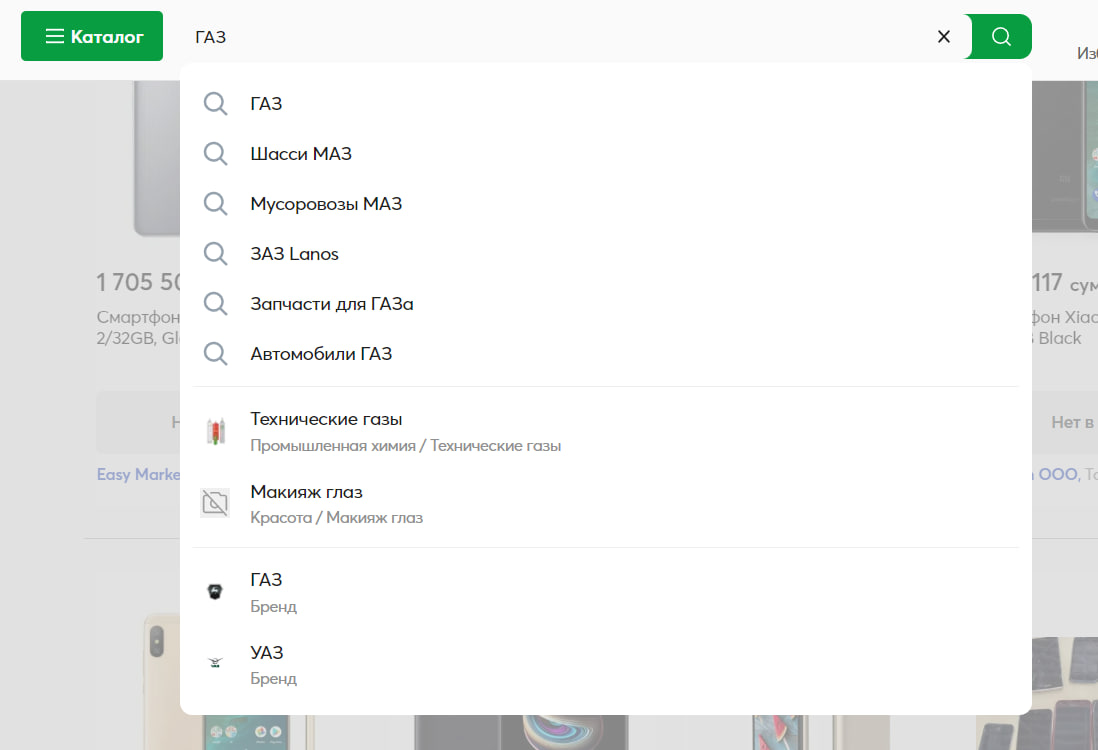
Task: Choose Запчасти для ГАЗа suggestion
Action: [x=606, y=304]
